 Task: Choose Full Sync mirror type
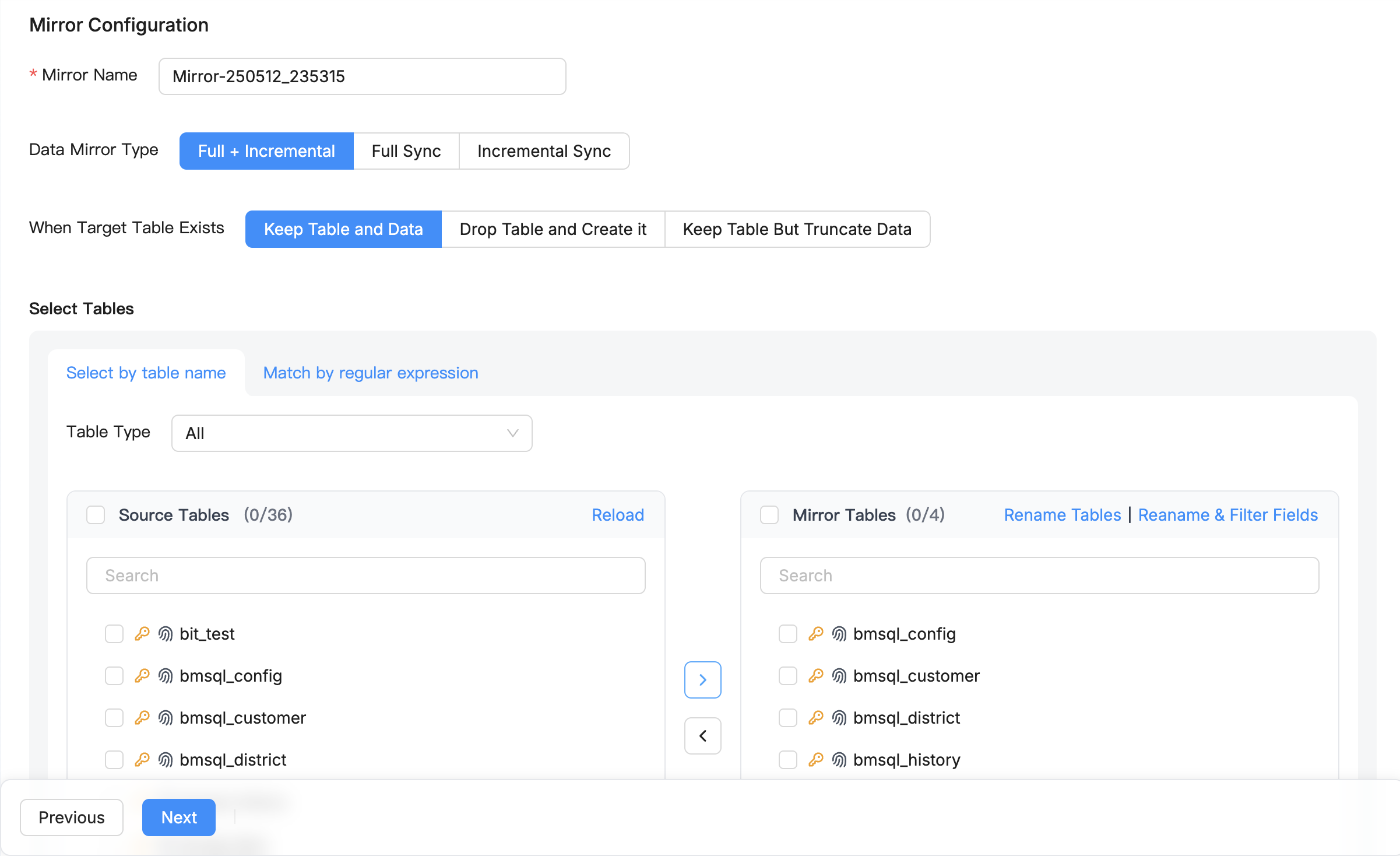406,151
